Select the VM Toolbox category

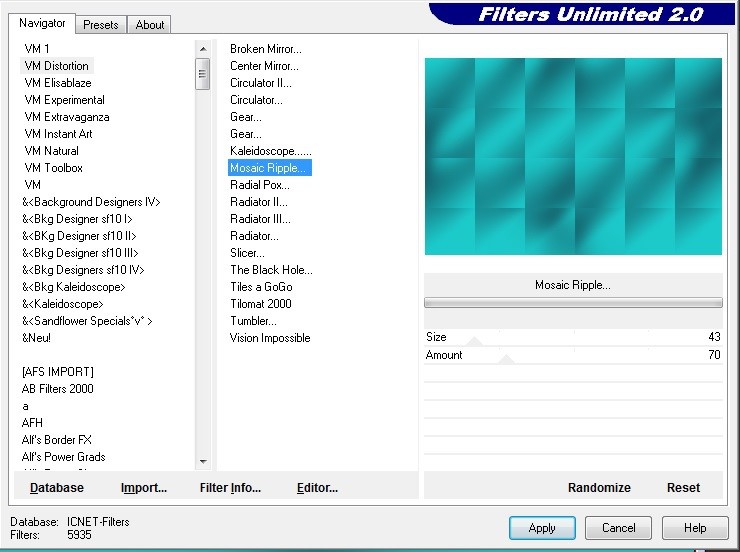point(53,167)
